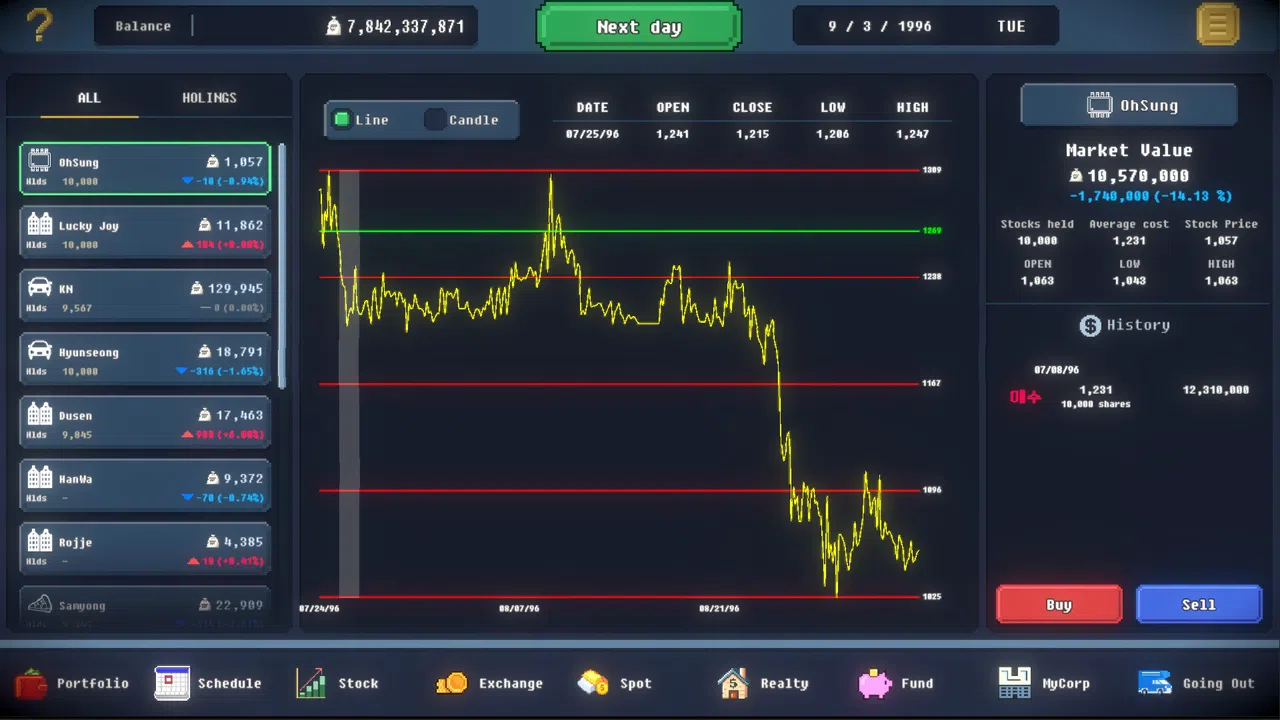Click the grey date marker on the chart
This screenshot has width=1280, height=720.
coord(349,384)
